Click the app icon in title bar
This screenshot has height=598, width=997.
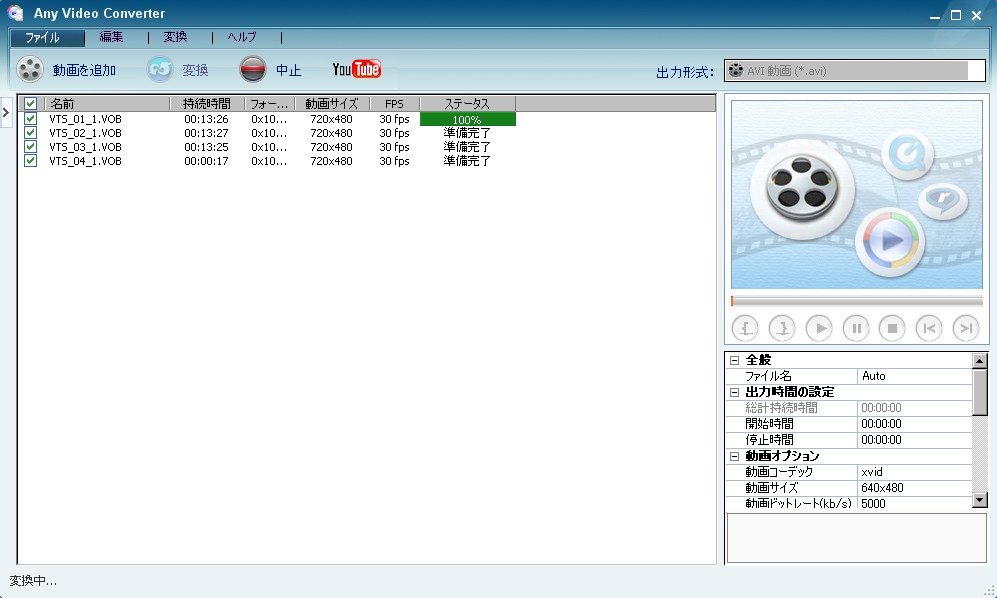[15, 13]
